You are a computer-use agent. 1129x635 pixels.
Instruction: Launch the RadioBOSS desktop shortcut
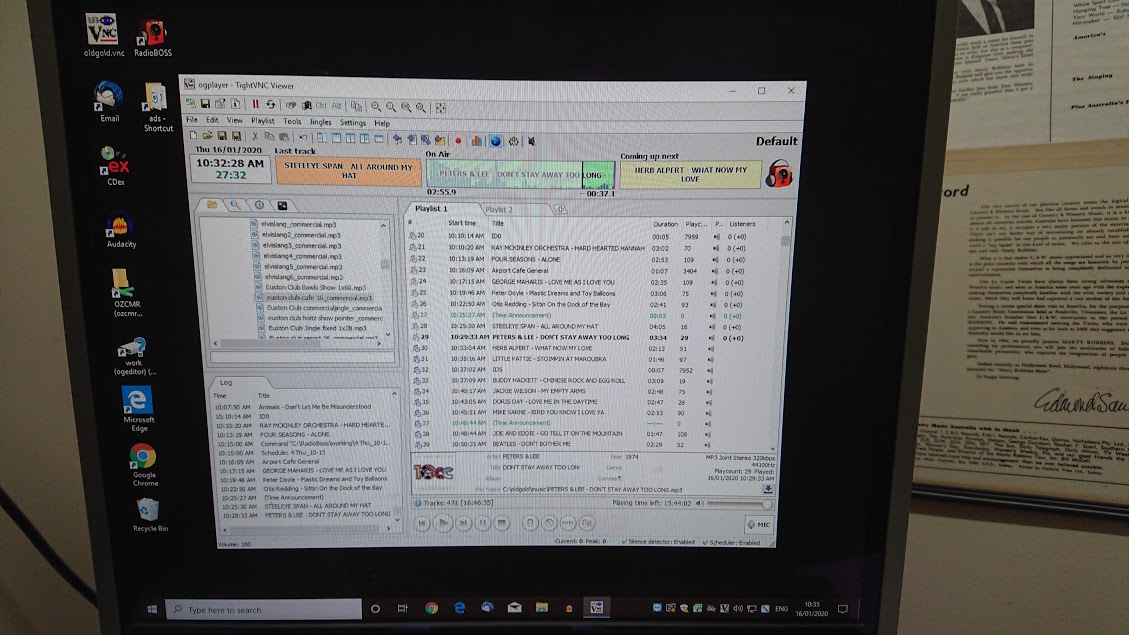(x=152, y=37)
